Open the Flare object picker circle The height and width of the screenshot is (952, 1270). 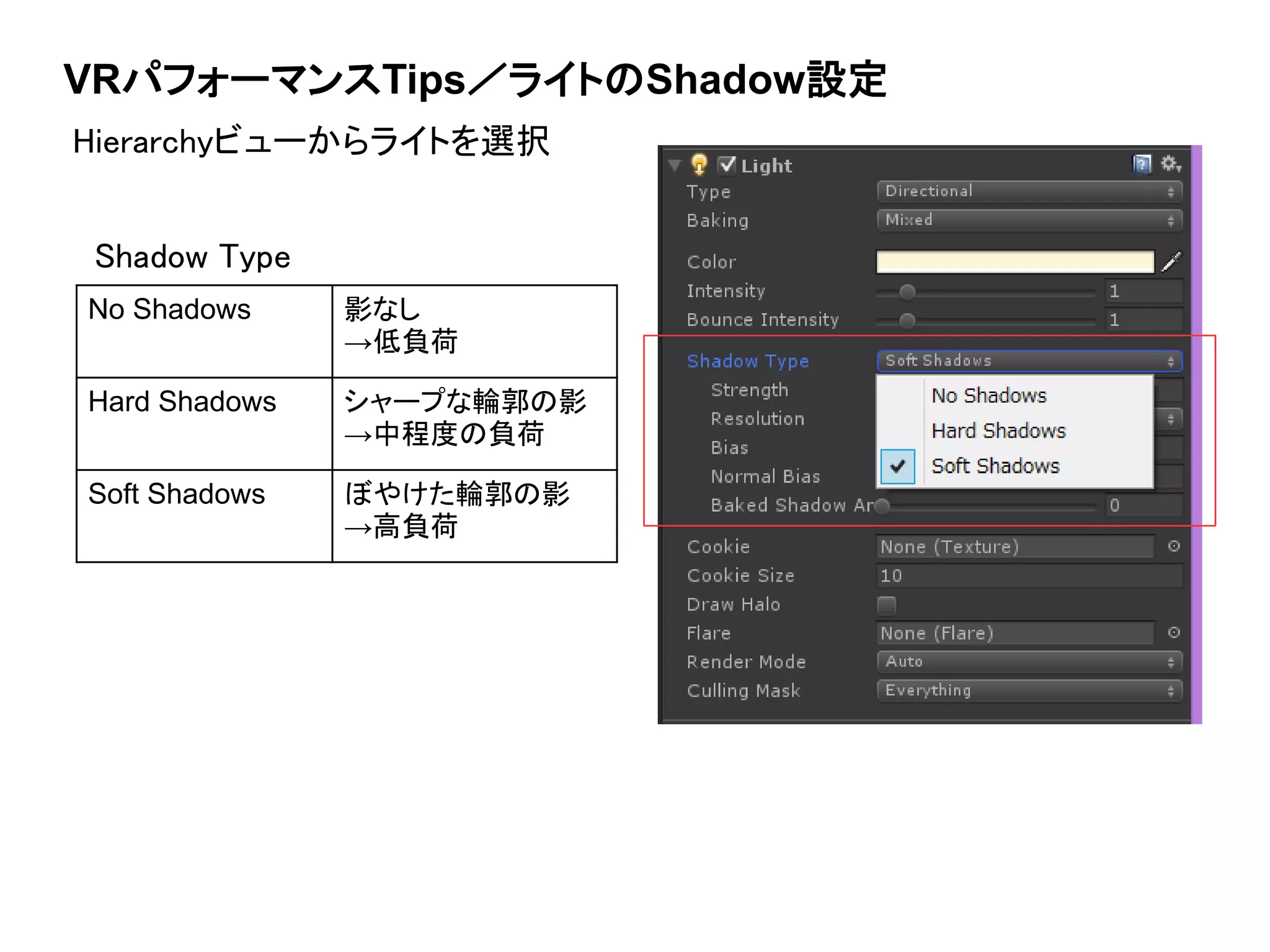coord(1174,632)
